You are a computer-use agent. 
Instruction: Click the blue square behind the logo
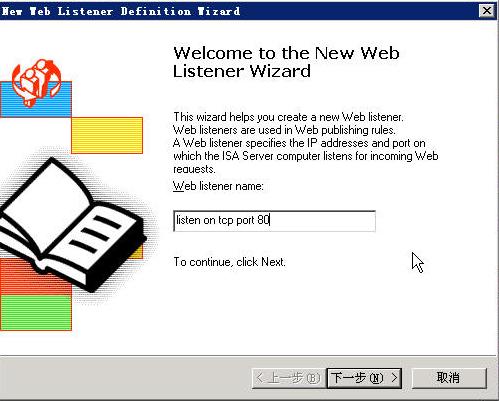(x=36, y=99)
